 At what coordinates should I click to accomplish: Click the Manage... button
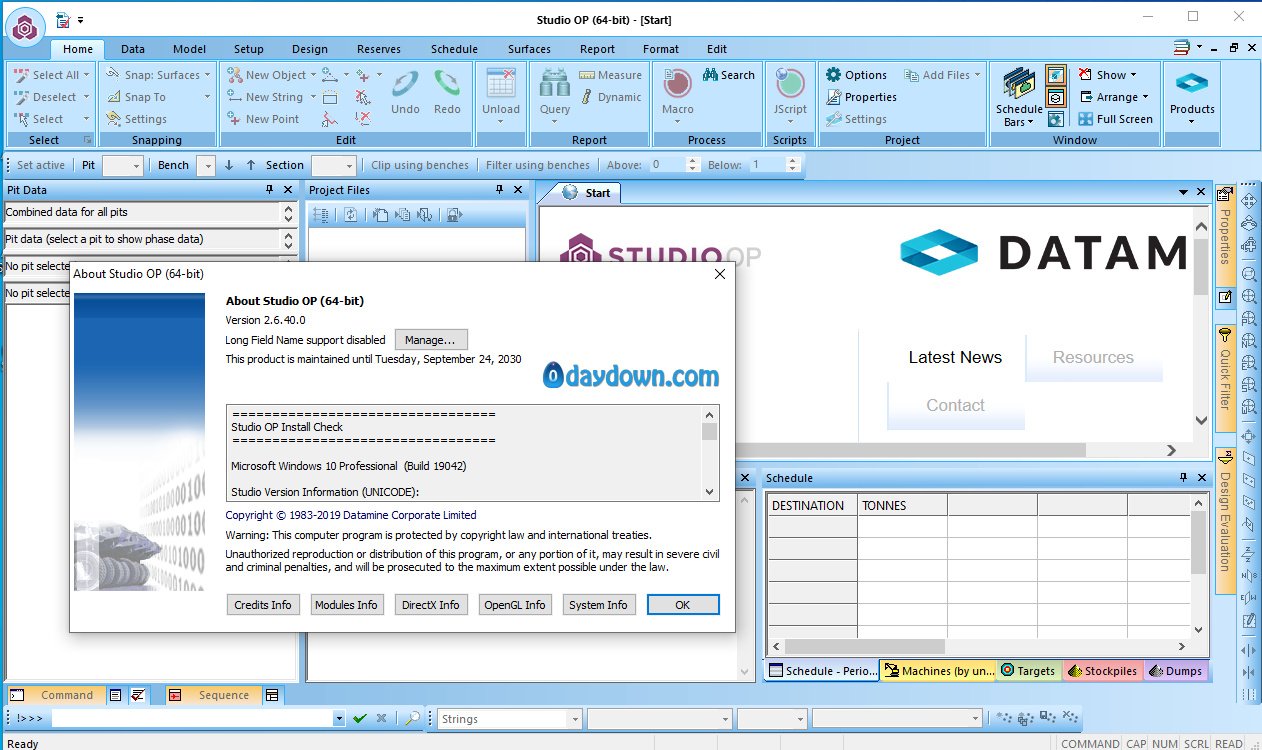coord(431,340)
